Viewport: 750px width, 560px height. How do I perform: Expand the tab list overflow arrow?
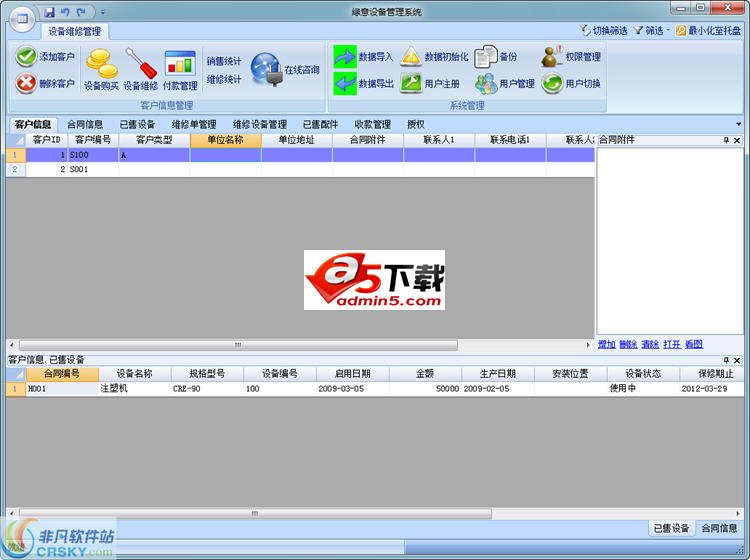point(739,124)
